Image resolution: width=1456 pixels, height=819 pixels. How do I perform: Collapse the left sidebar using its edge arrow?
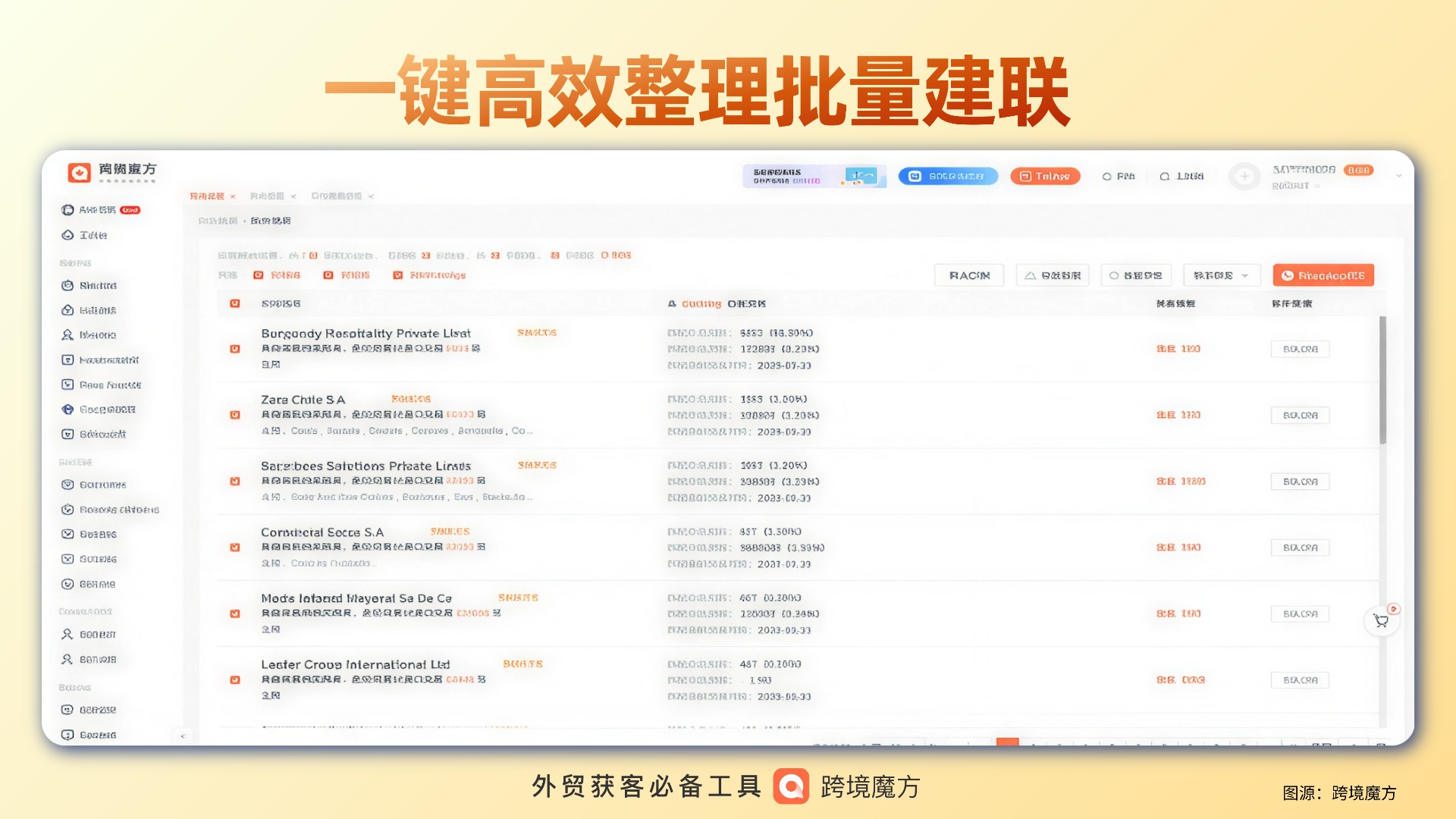[182, 735]
